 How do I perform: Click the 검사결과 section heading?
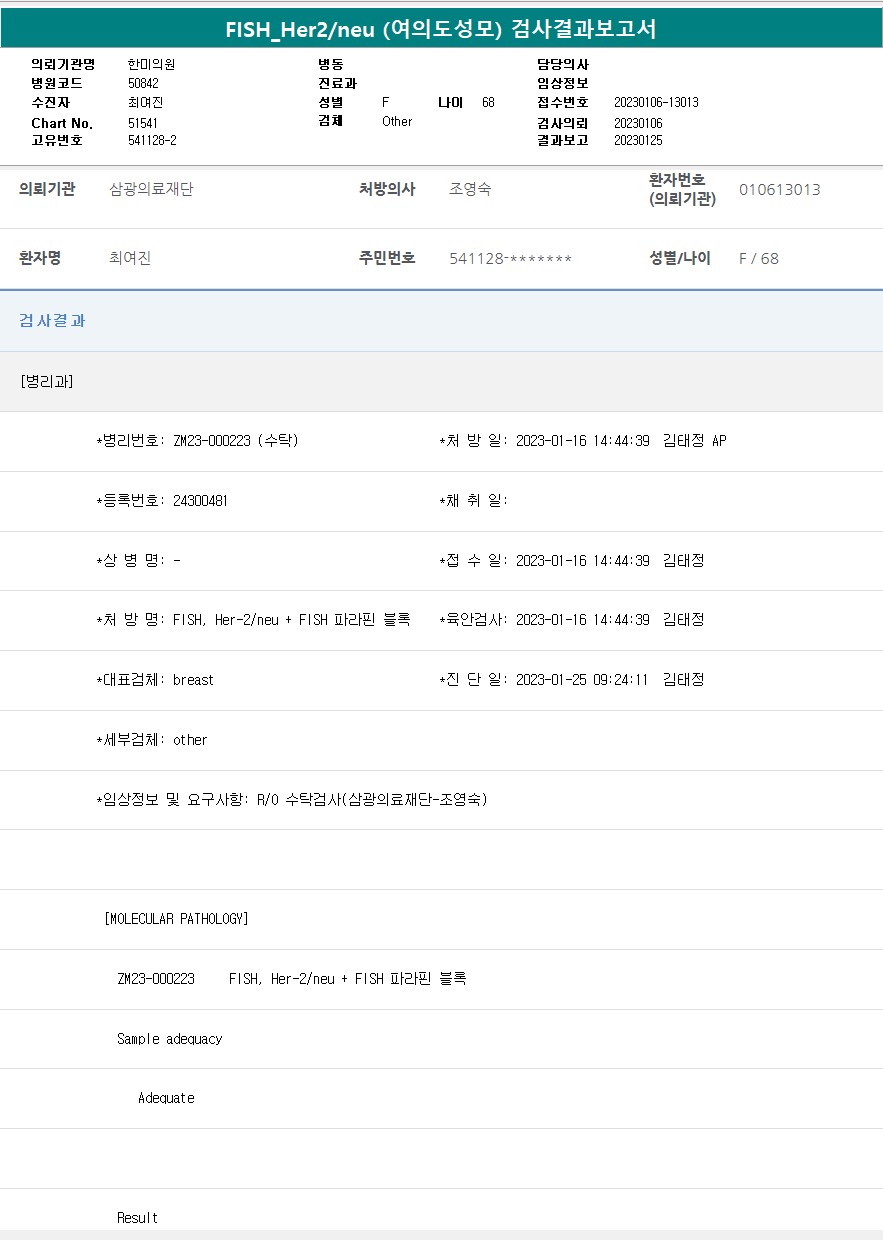point(52,321)
